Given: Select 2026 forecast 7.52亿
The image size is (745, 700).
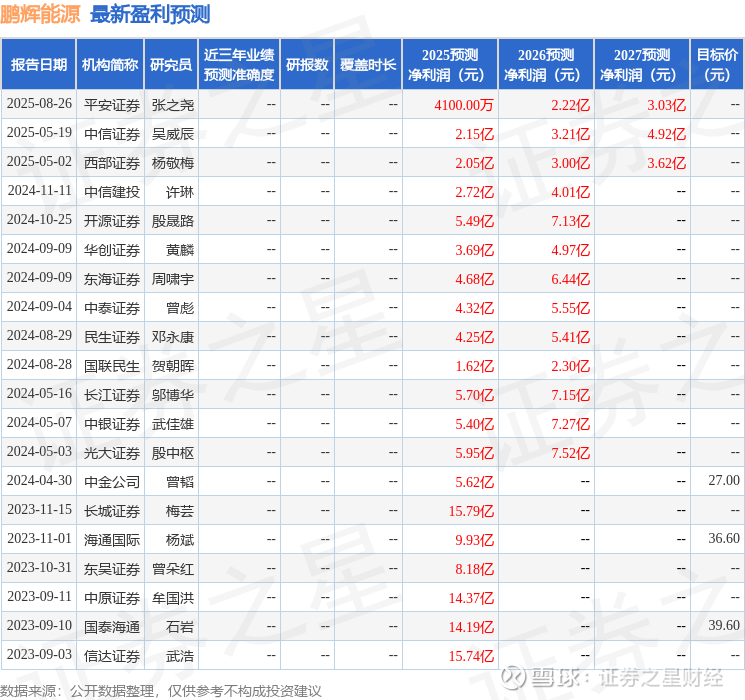Looking at the screenshot, I should click(570, 453).
